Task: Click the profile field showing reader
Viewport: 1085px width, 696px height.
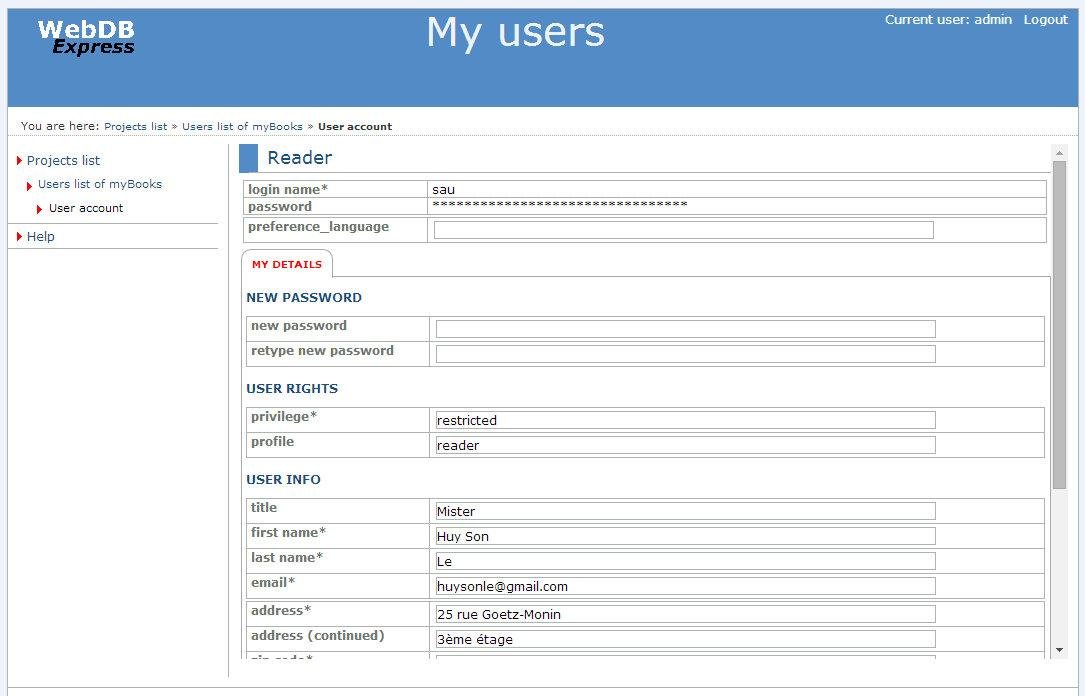Action: point(685,445)
